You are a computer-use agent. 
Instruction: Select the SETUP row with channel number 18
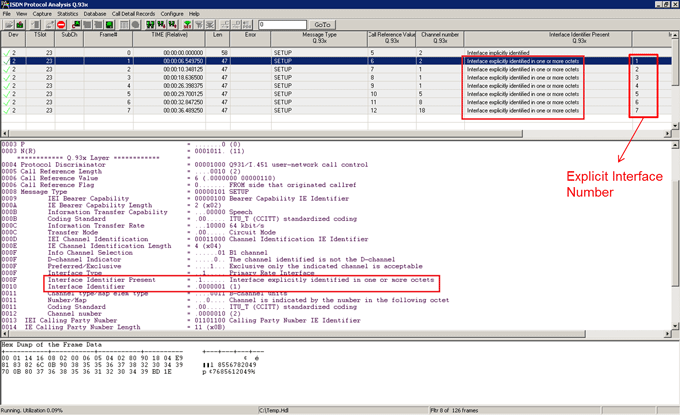pyautogui.click(x=336, y=111)
